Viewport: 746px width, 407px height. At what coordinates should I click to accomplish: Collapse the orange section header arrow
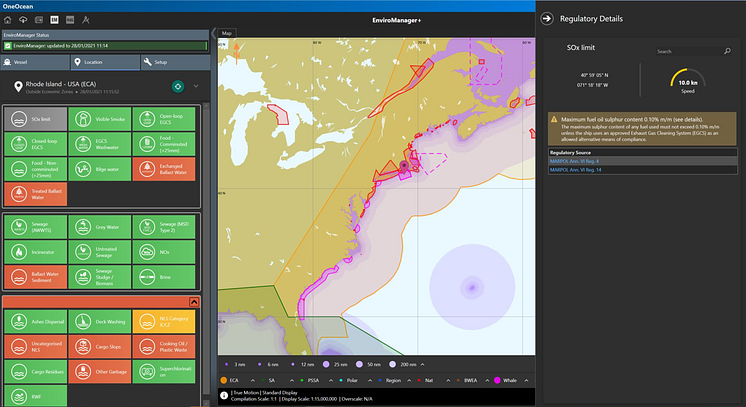coord(194,302)
